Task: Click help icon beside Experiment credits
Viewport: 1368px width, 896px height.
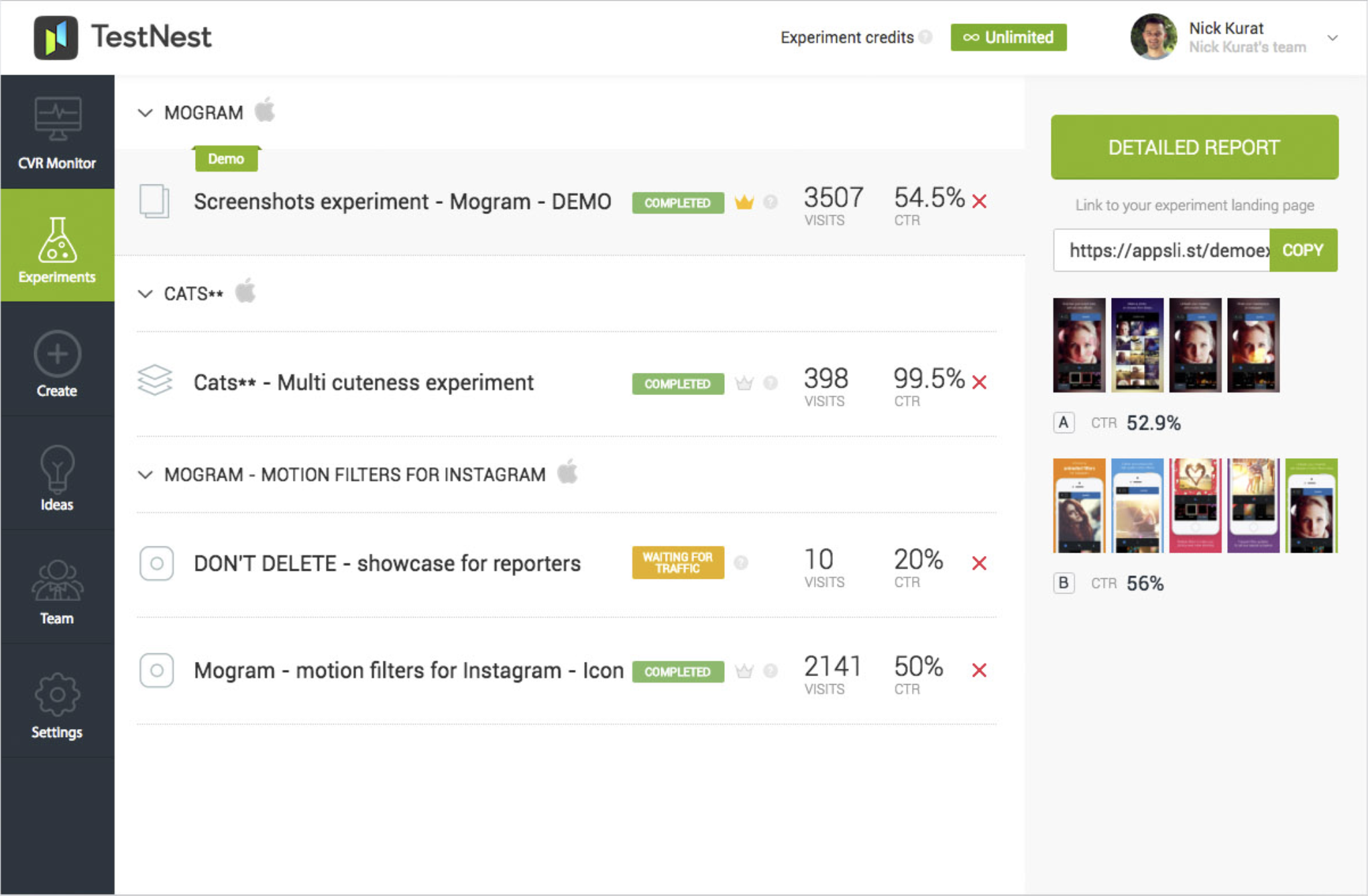Action: click(x=925, y=38)
